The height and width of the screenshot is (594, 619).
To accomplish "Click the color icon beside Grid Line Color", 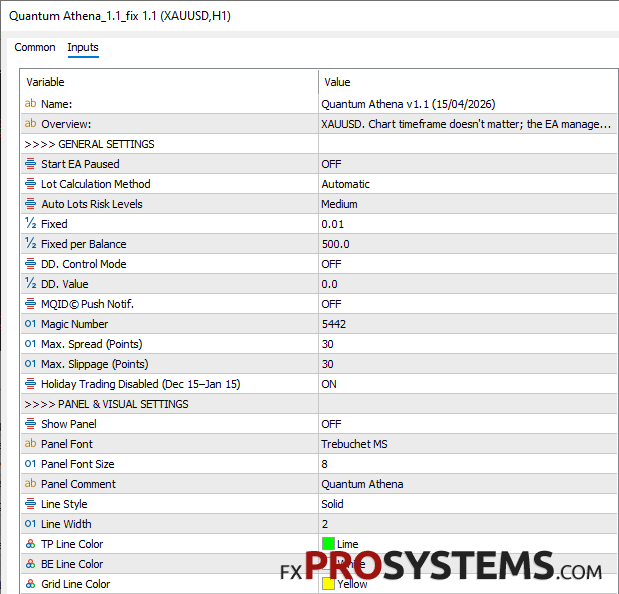I will click(30, 584).
